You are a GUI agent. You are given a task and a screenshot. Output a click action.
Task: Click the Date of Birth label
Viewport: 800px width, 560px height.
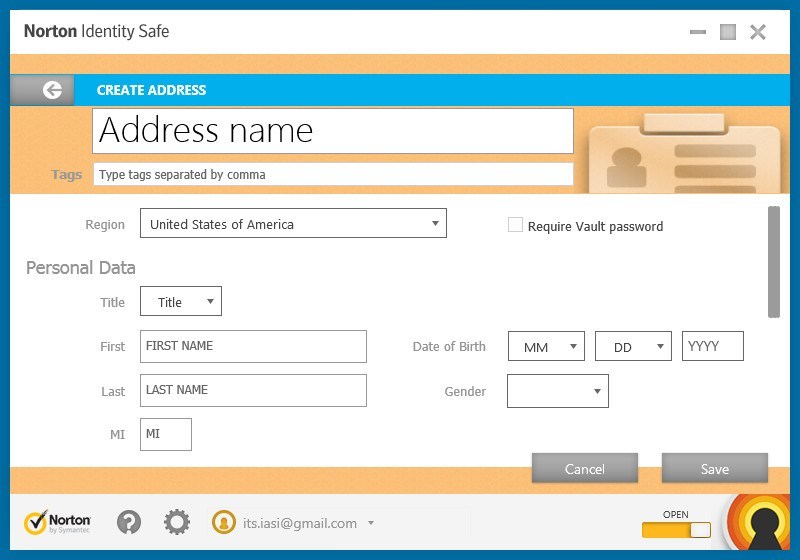449,347
